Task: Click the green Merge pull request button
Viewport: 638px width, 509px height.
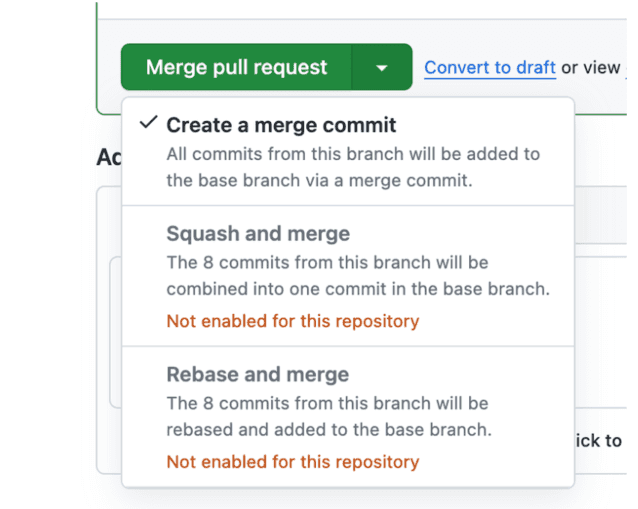Action: click(237, 68)
